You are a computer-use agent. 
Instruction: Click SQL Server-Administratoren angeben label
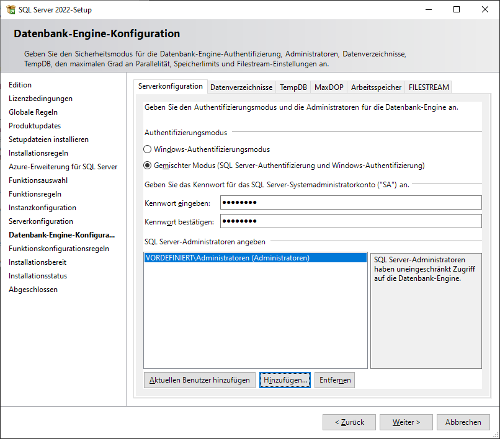pos(205,242)
